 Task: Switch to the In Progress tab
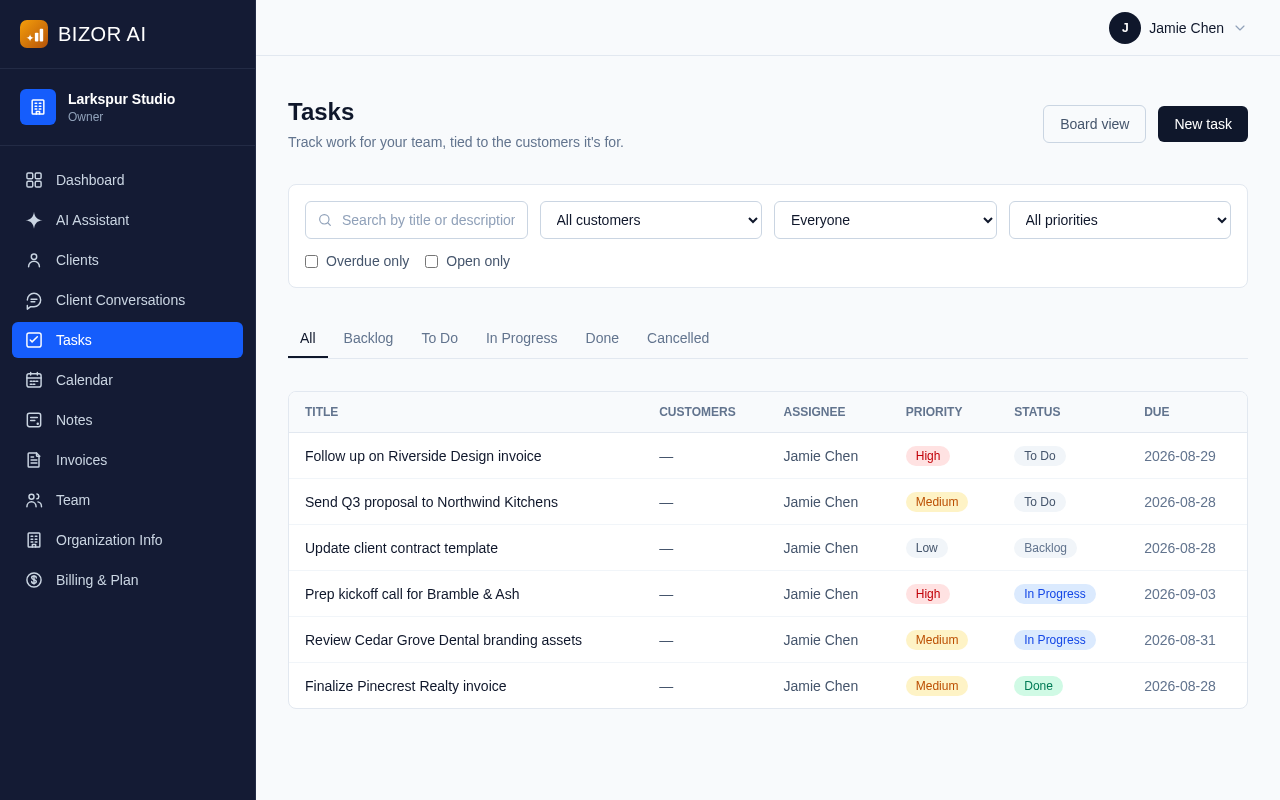(522, 338)
